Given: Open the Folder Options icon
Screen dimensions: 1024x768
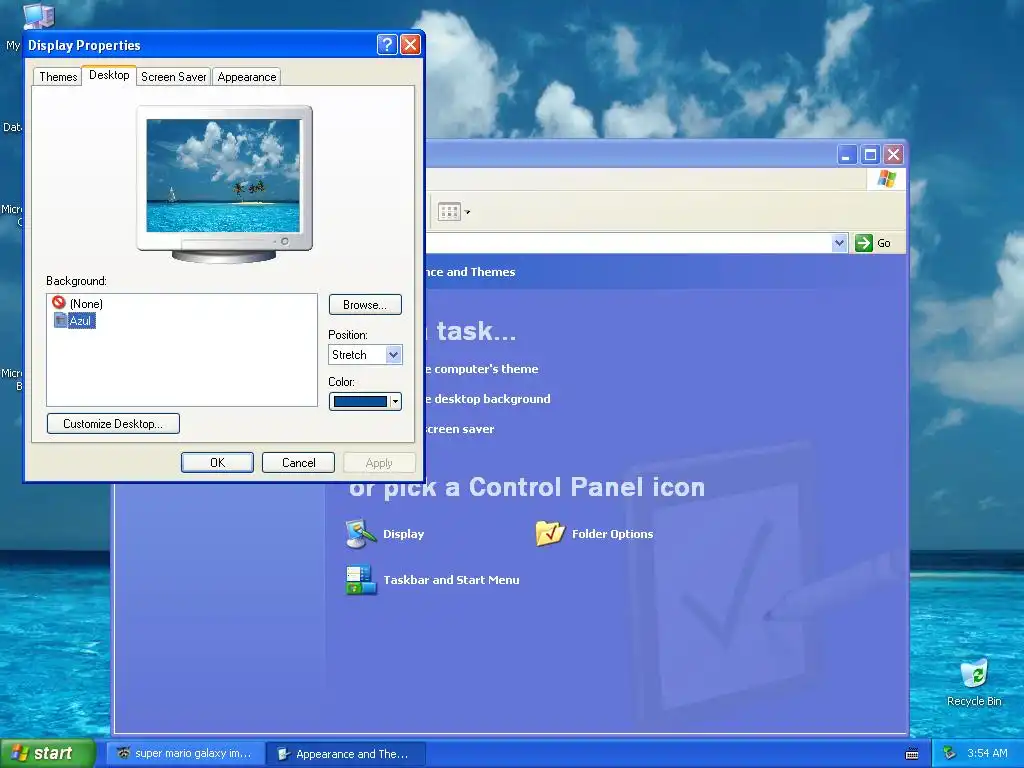Looking at the screenshot, I should 550,534.
